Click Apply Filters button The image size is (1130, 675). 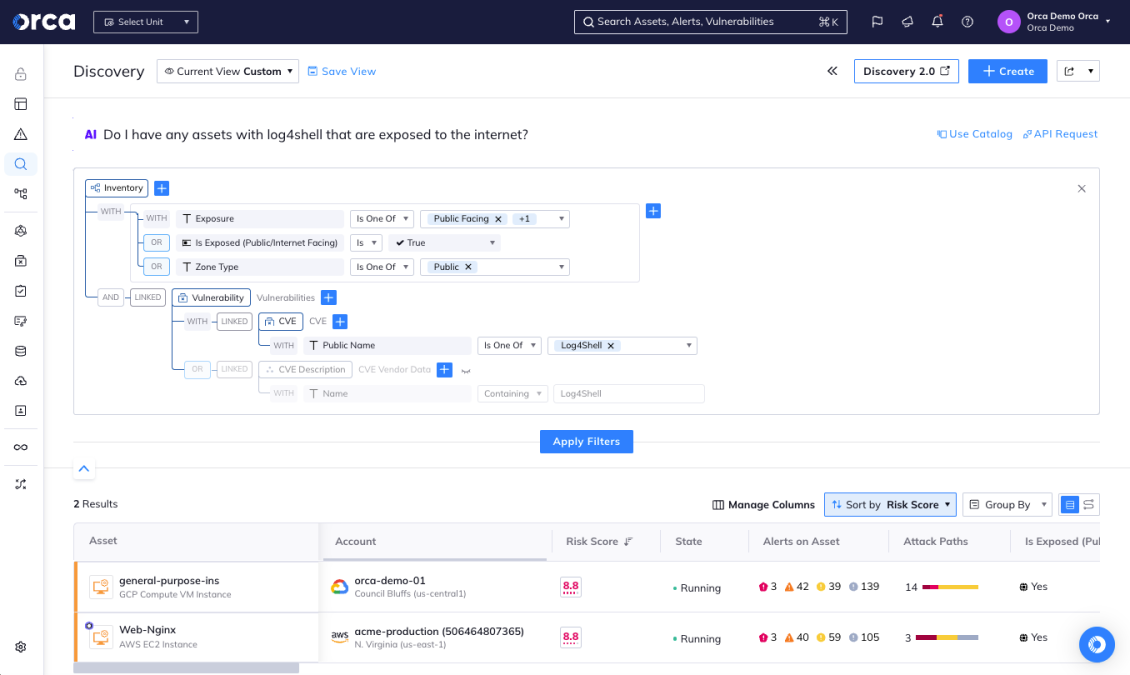click(586, 442)
